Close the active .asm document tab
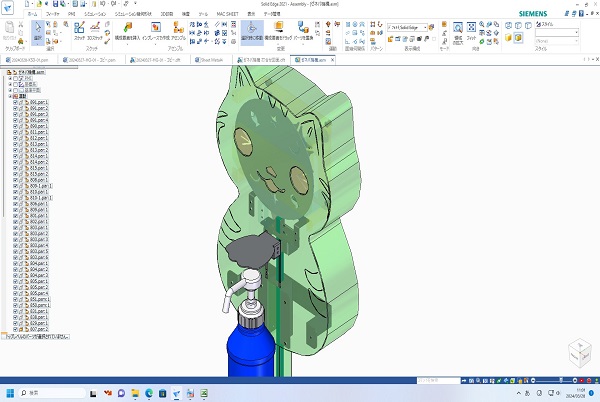This screenshot has width=600, height=402. pos(333,60)
